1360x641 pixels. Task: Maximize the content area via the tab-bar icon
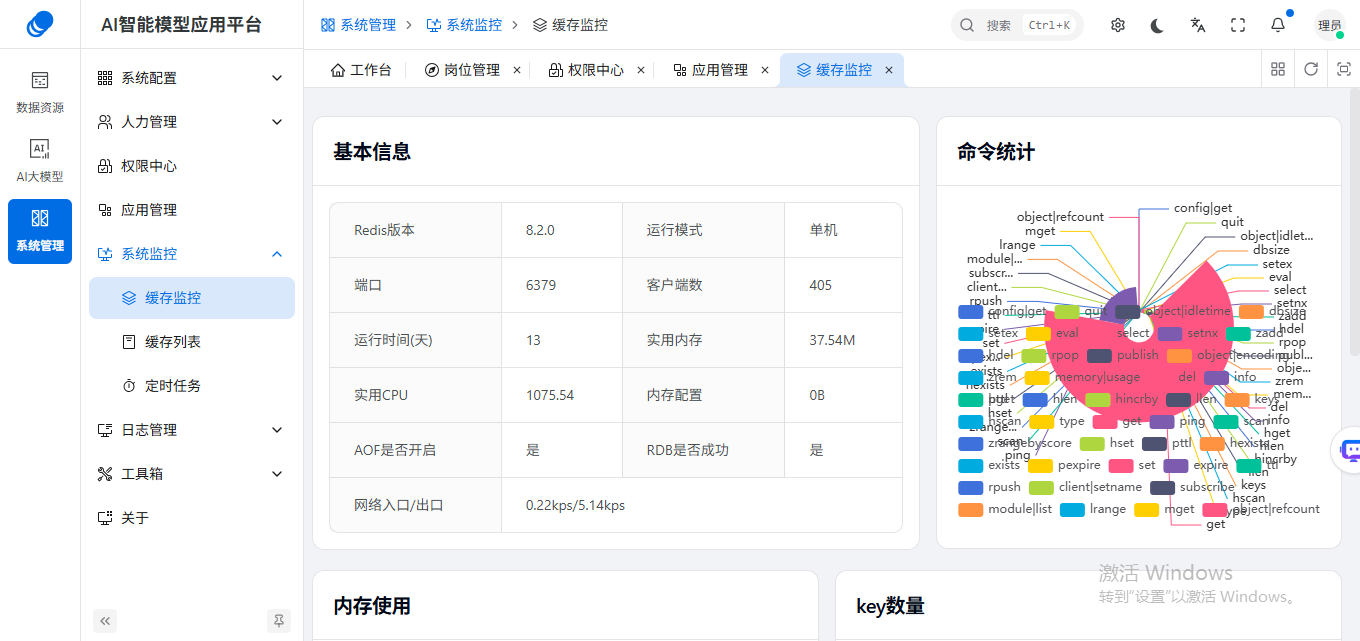tap(1344, 69)
